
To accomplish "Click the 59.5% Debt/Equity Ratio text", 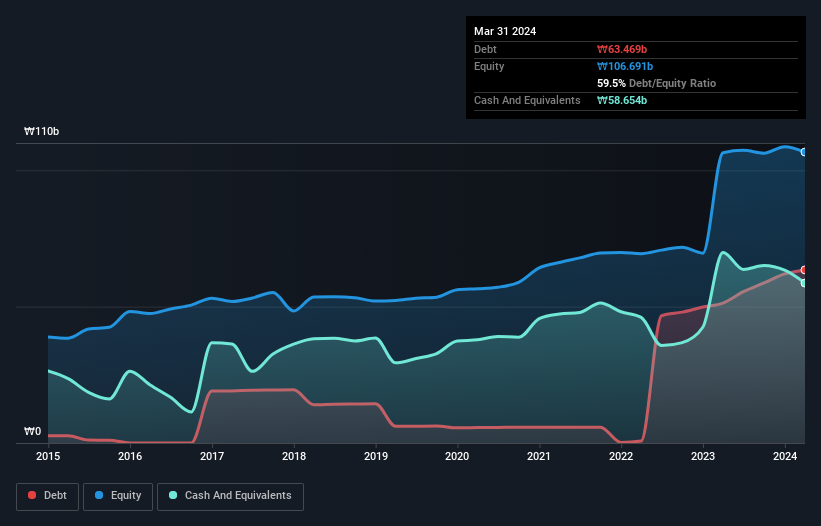I will [x=656, y=83].
